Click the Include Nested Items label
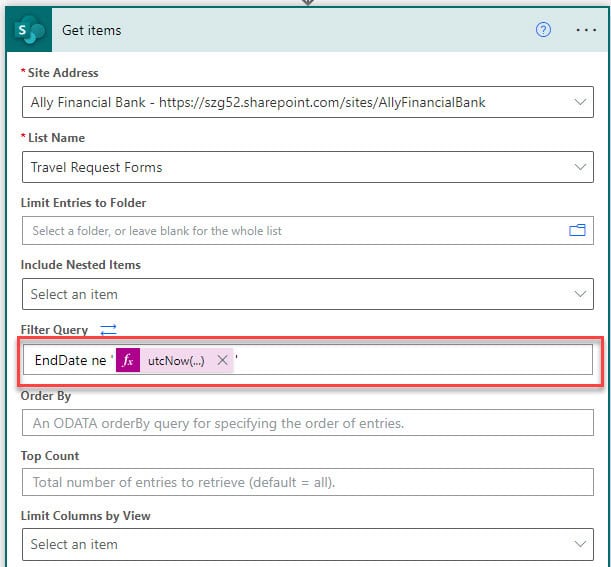This screenshot has height=567, width=611. (81, 265)
